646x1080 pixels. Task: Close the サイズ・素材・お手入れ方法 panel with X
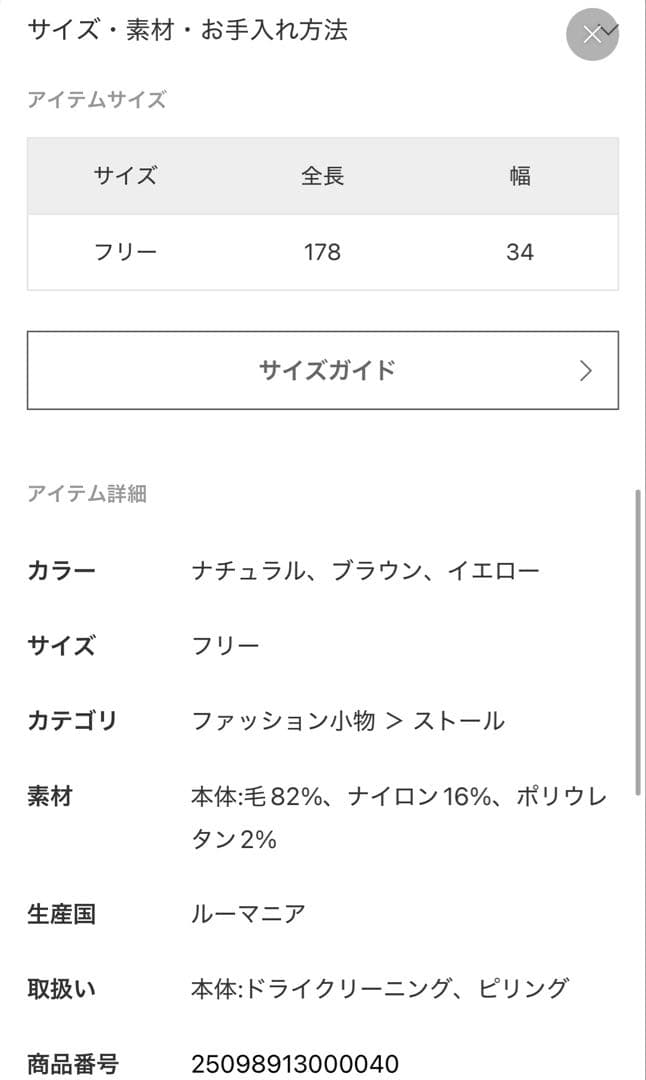point(593,35)
